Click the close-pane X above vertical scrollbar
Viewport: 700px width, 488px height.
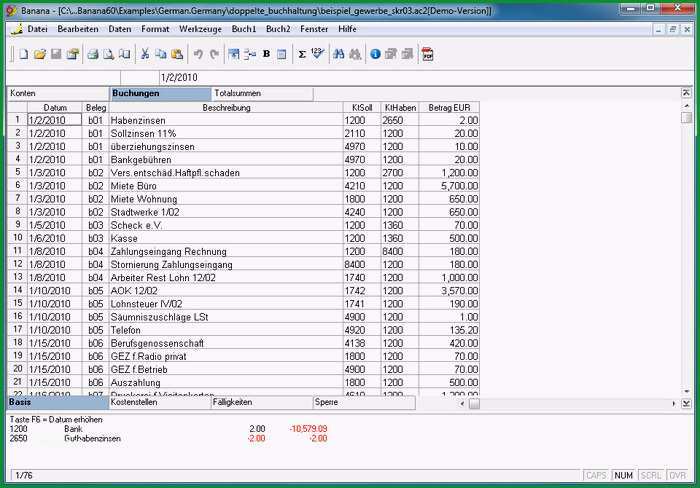pyautogui.click(x=686, y=93)
